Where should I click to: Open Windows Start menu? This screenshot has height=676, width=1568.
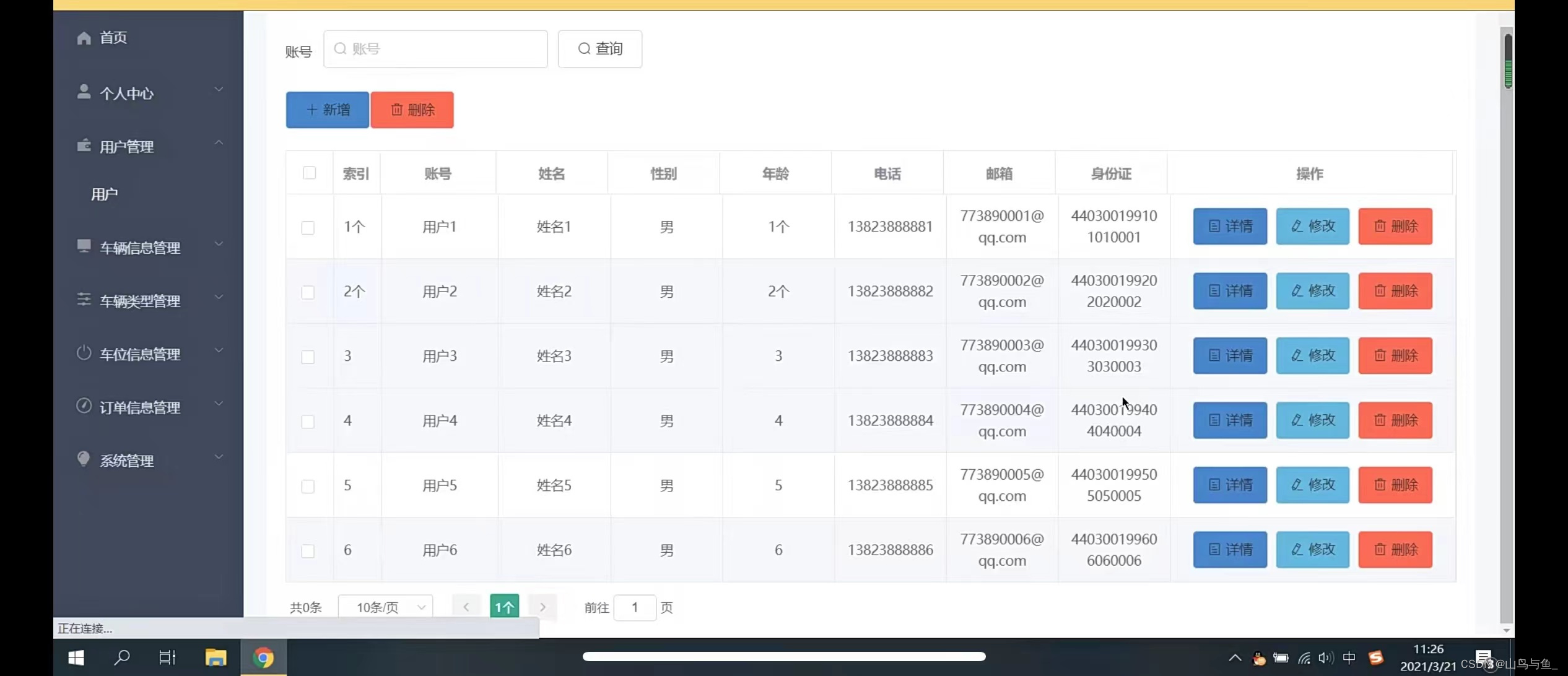coord(76,657)
